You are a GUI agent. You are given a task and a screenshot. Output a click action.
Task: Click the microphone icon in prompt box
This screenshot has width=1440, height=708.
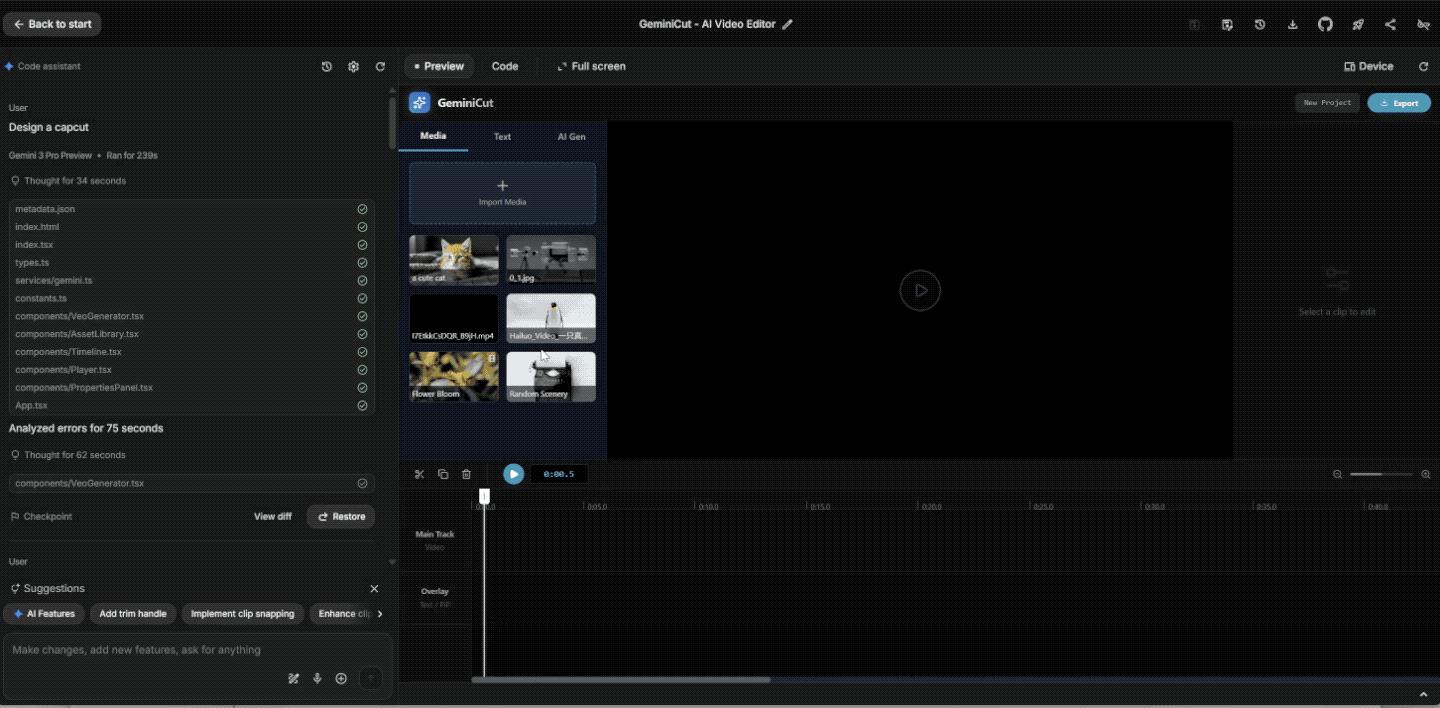(317, 679)
